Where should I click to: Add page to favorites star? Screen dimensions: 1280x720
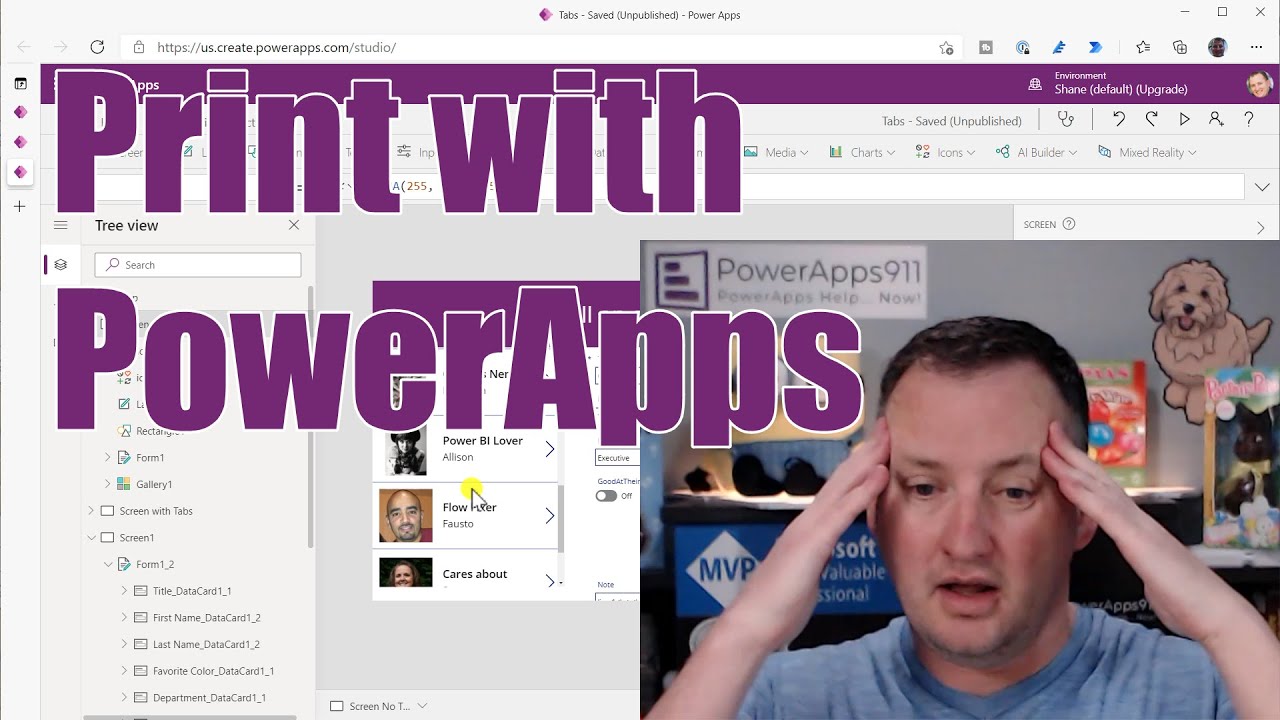(x=946, y=47)
